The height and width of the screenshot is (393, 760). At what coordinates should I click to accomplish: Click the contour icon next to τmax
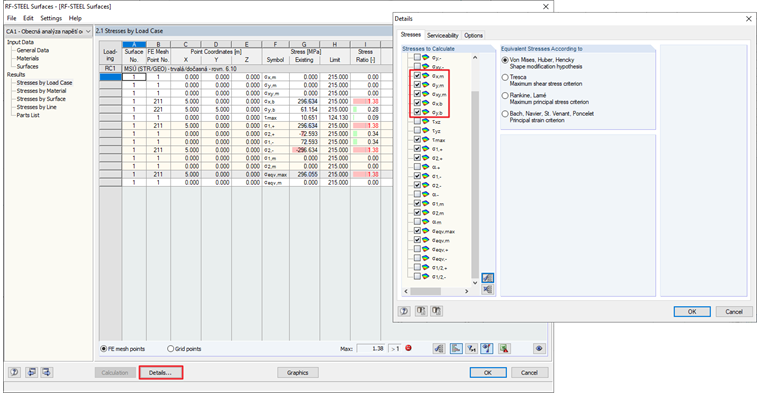[426, 140]
